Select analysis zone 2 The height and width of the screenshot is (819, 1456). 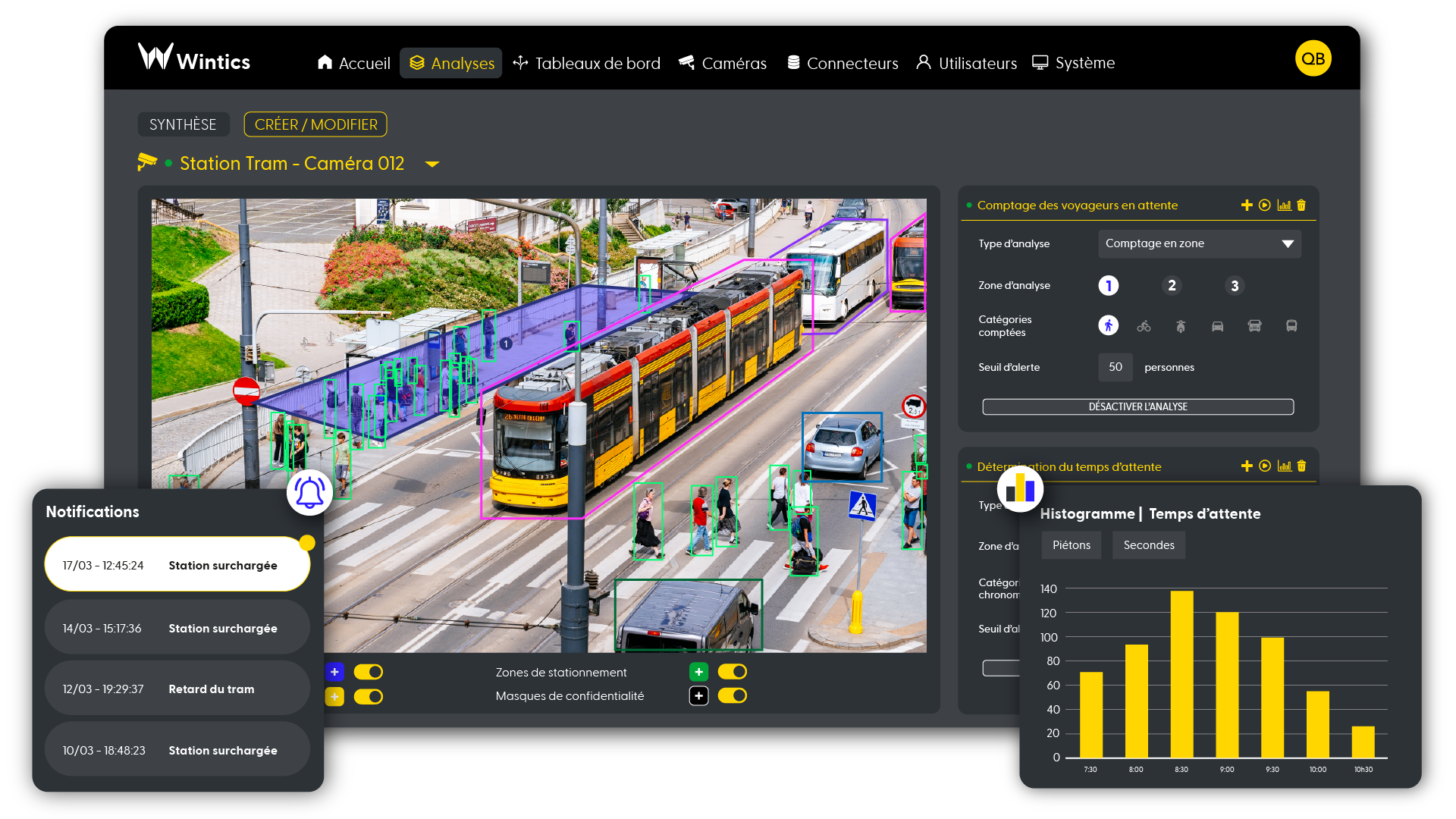pyautogui.click(x=1172, y=286)
